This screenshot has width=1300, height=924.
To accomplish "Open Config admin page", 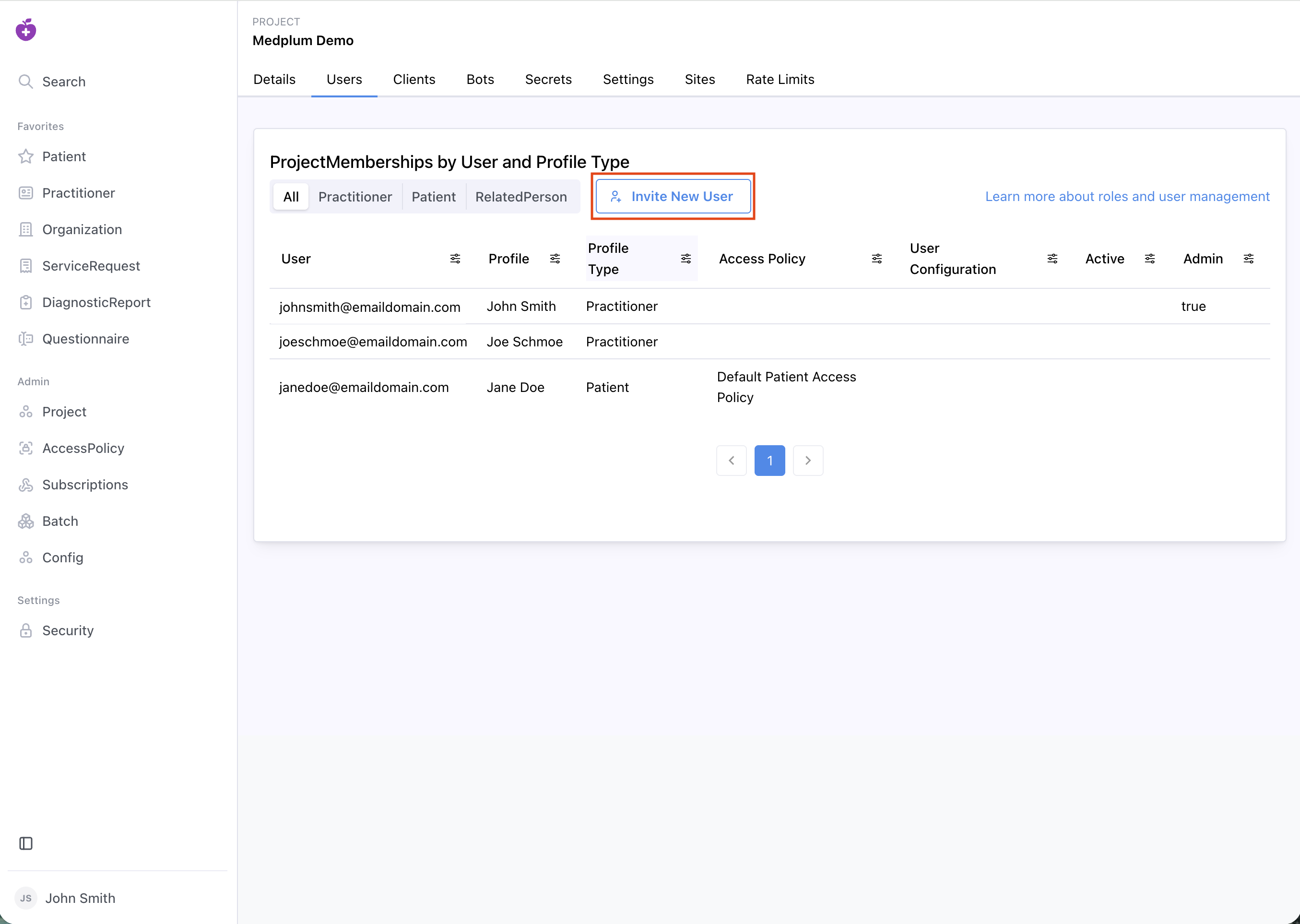I will [x=51, y=557].
